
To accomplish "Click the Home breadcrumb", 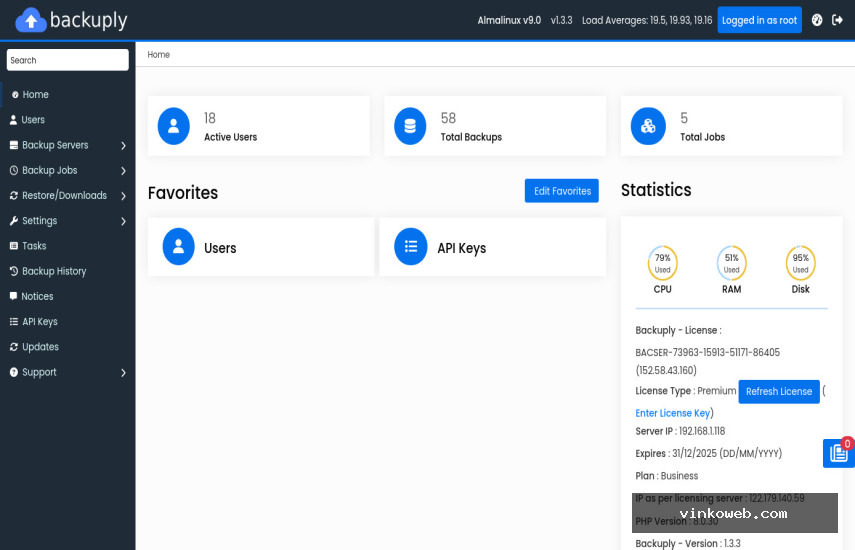I will tap(159, 55).
